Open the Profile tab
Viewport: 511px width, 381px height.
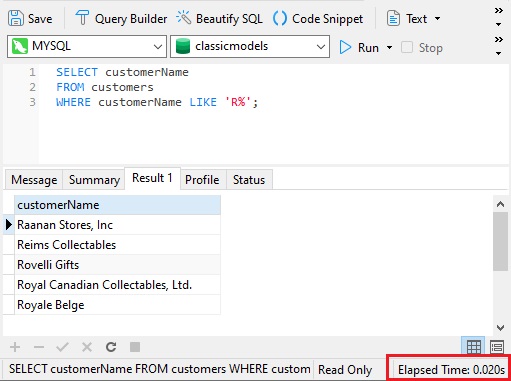pyautogui.click(x=202, y=180)
